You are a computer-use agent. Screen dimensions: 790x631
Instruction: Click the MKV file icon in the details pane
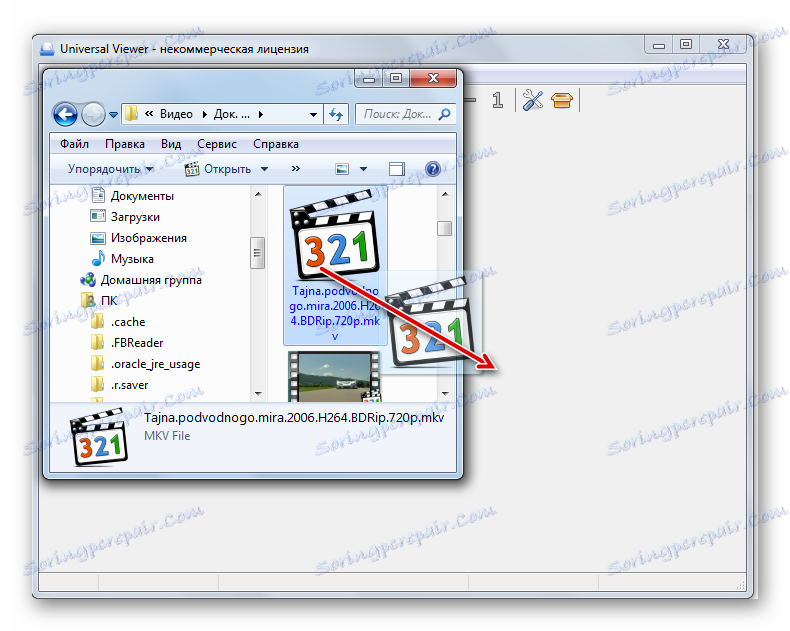click(x=98, y=437)
